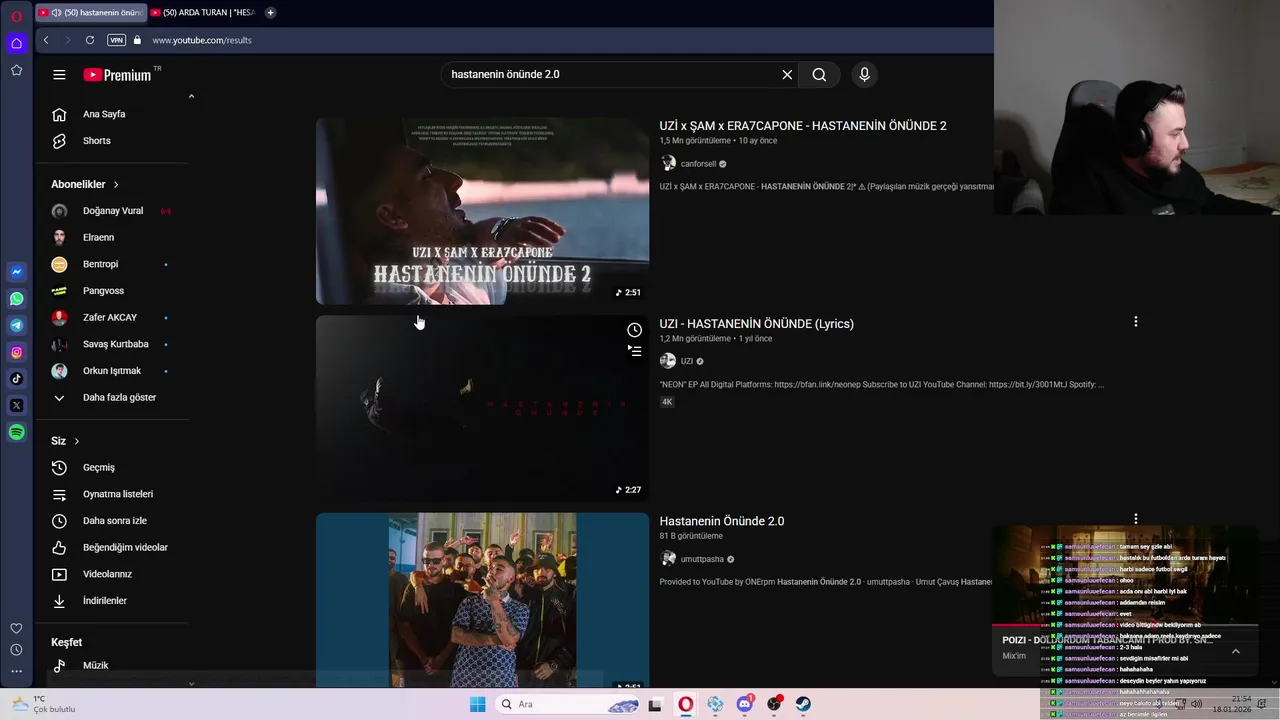Open X (Twitter) in the Opera sidebar
Screen dimensions: 1280x720
[17, 405]
